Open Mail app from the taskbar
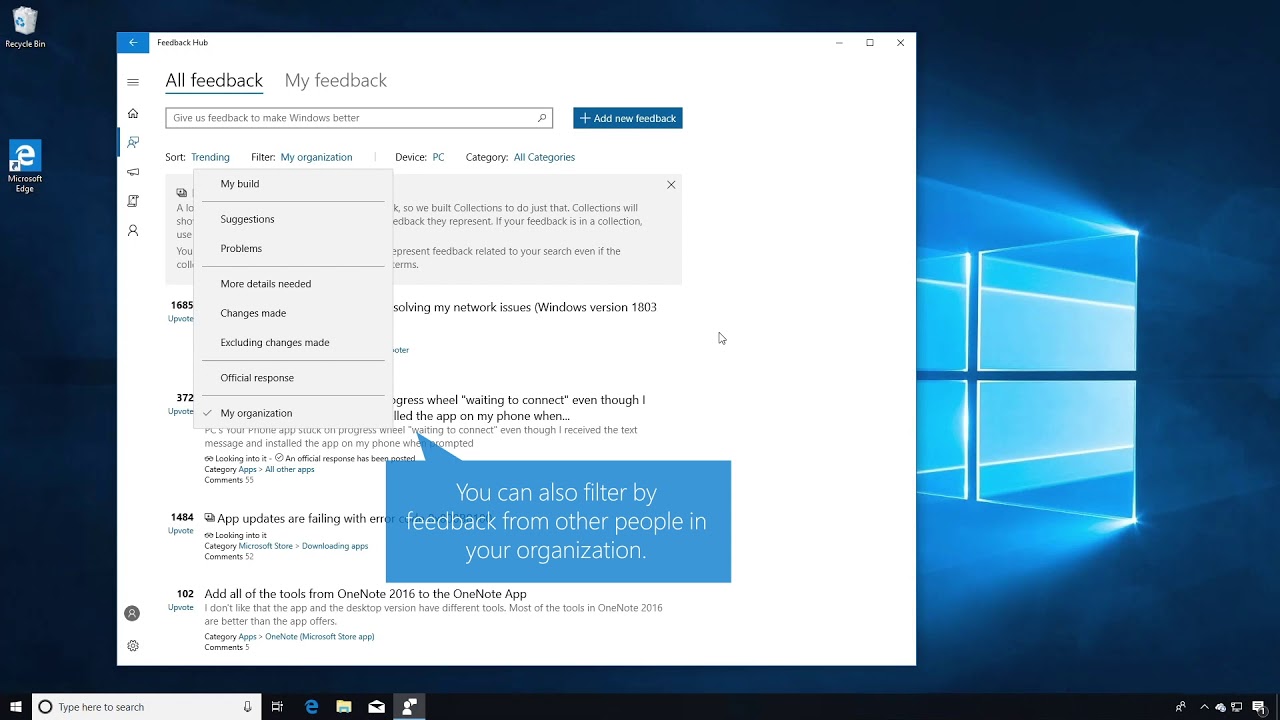This screenshot has width=1280, height=720. 376,707
